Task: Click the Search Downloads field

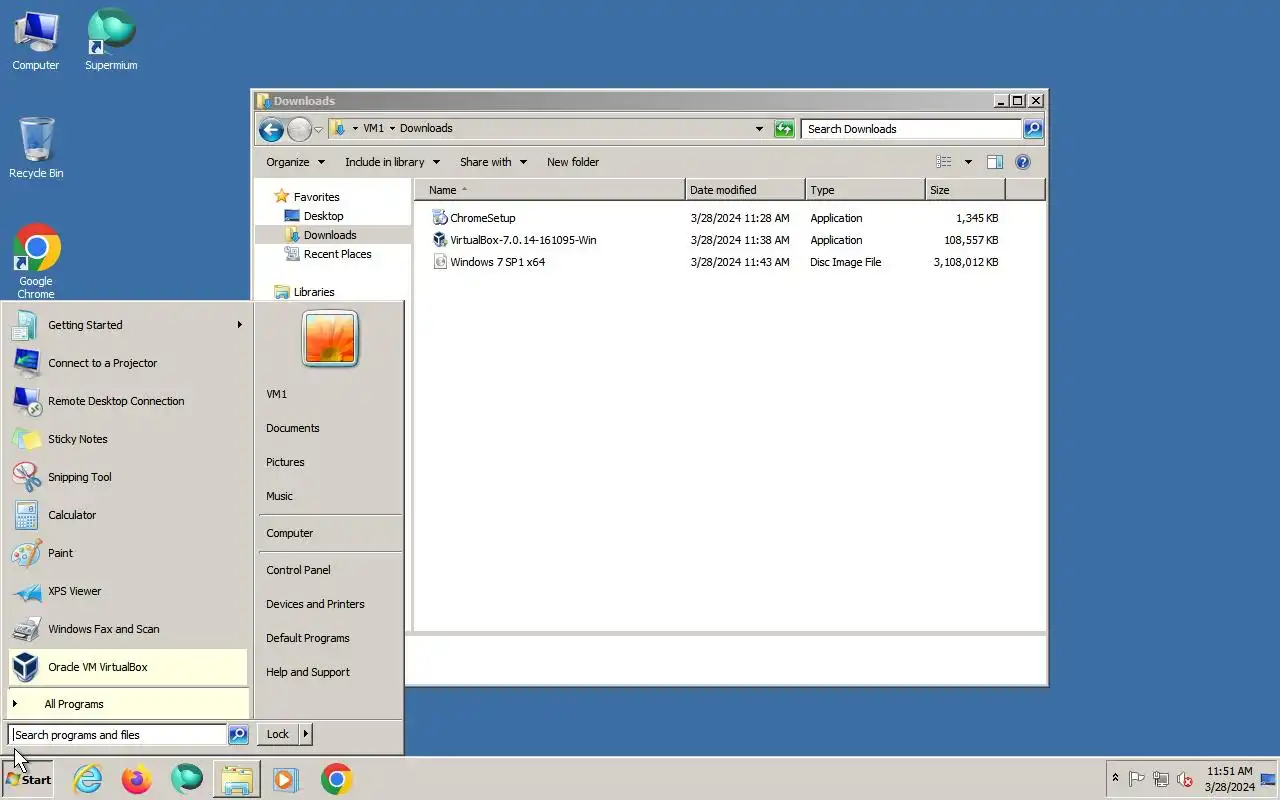Action: tap(911, 129)
